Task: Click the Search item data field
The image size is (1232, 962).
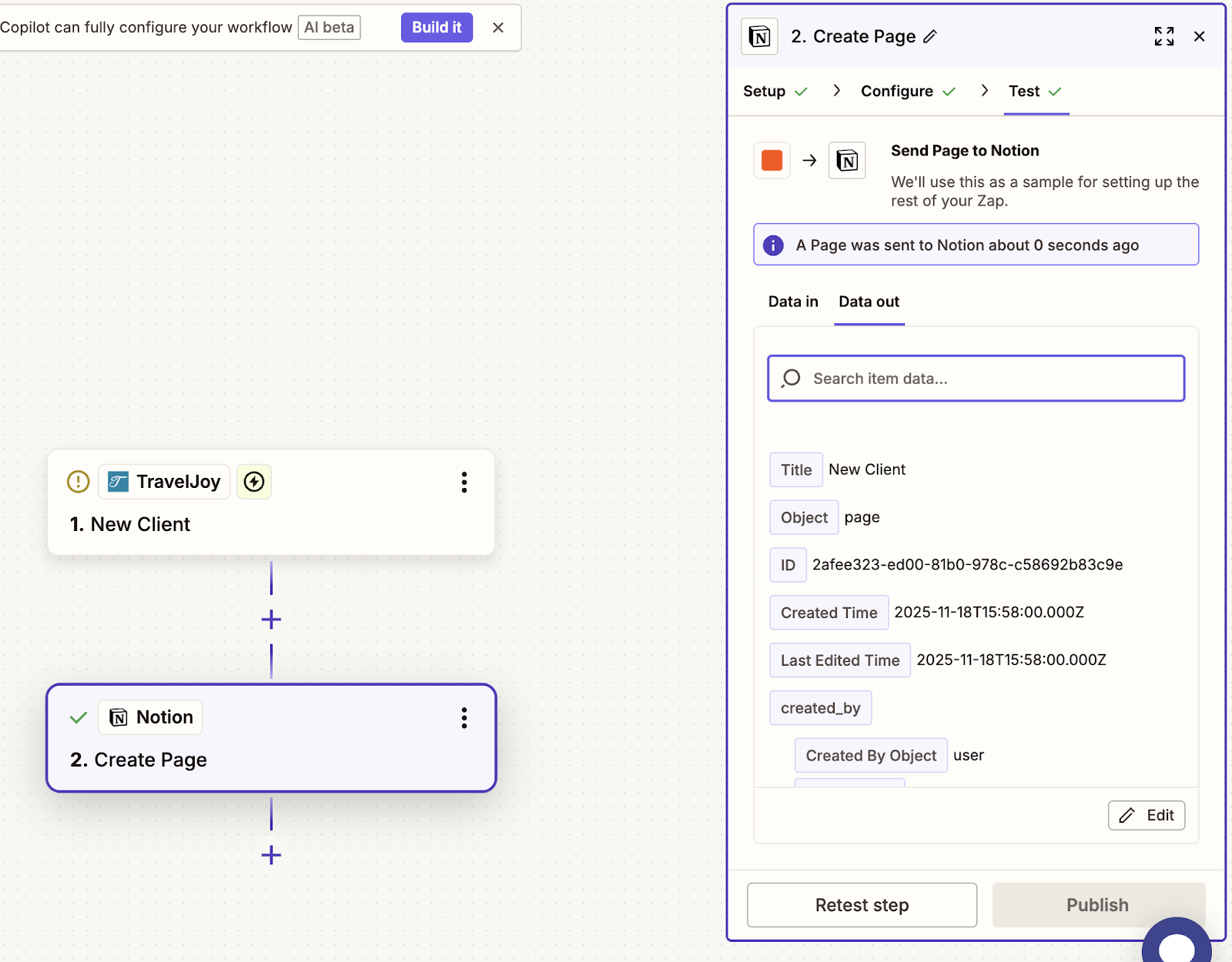Action: 976,379
